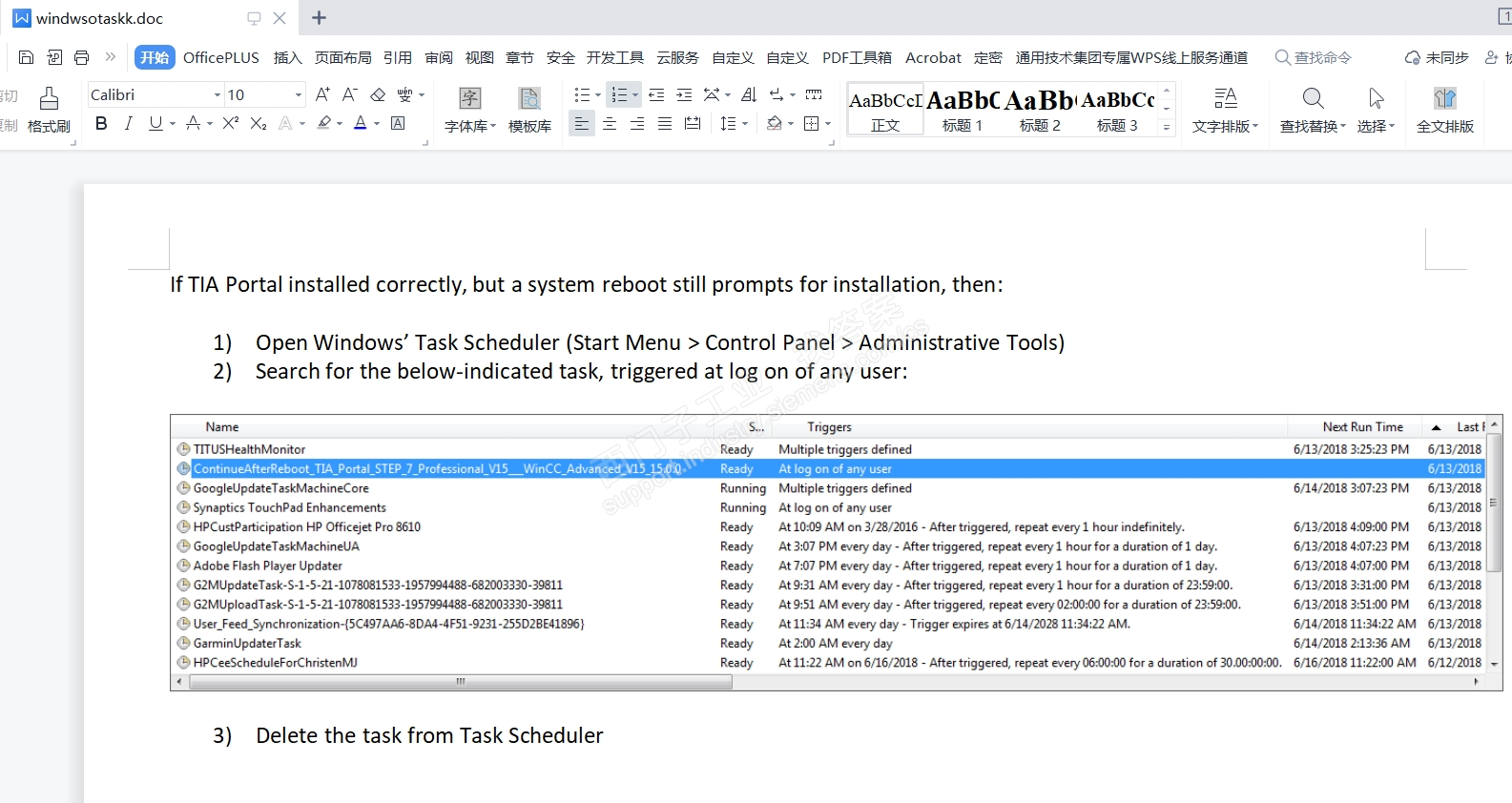1512x803 pixels.
Task: Toggle numbered list formatting
Action: pos(619,94)
